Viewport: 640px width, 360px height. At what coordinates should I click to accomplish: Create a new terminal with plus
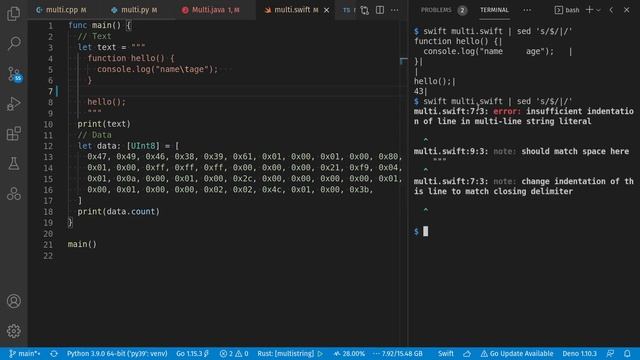[x=589, y=10]
